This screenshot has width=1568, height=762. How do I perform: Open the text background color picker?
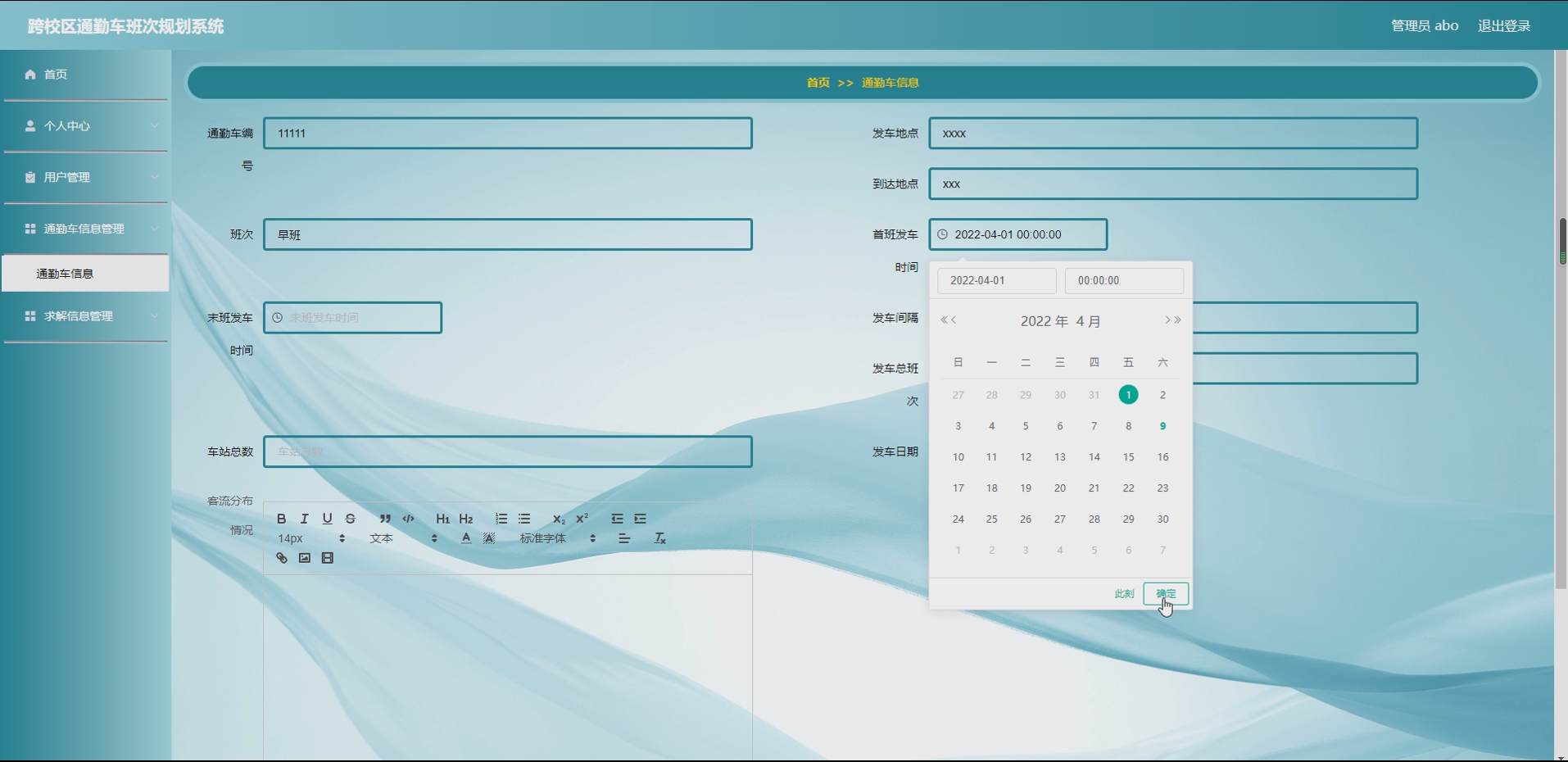[x=489, y=538]
